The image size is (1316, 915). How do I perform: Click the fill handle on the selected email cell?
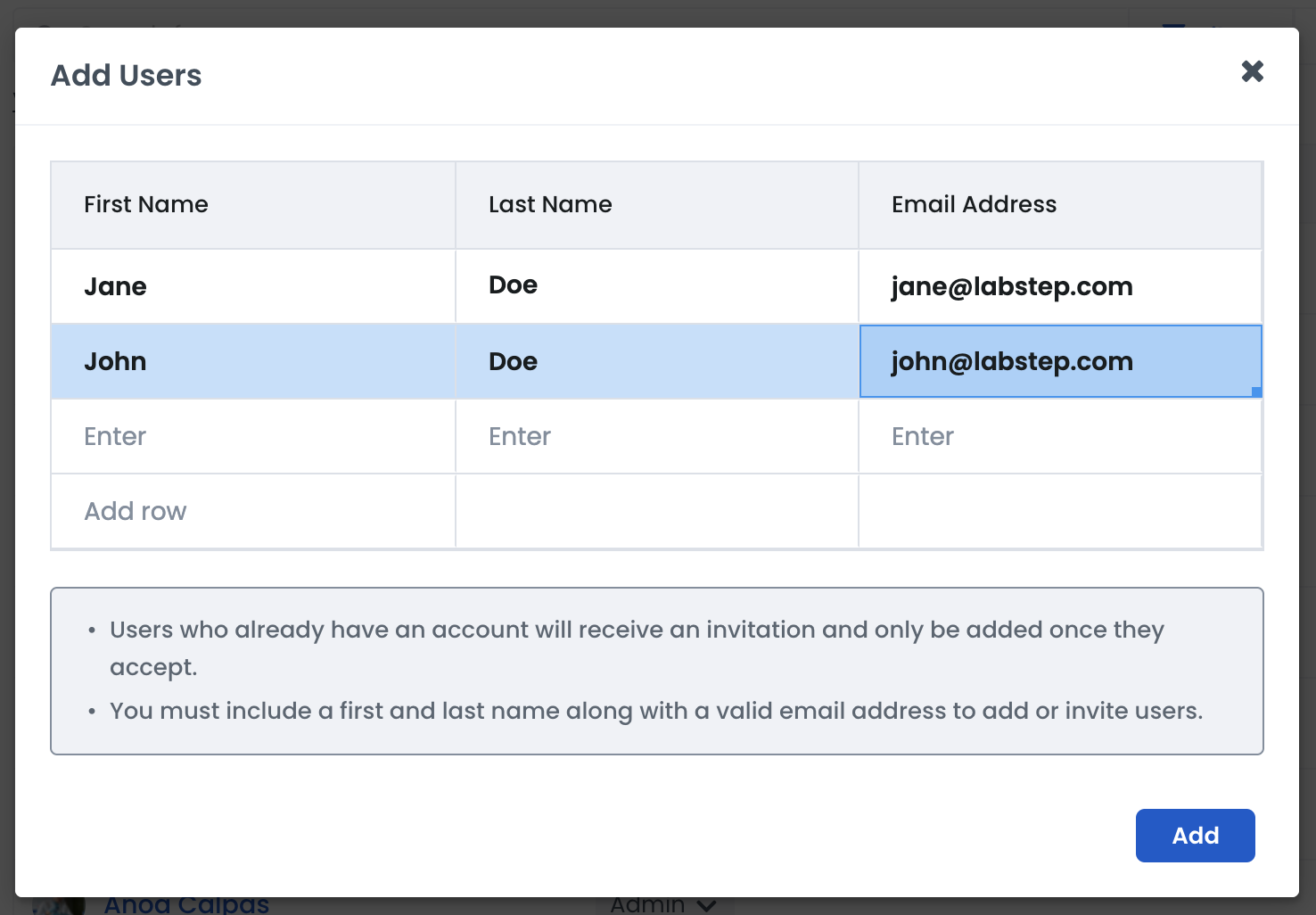pyautogui.click(x=1256, y=392)
